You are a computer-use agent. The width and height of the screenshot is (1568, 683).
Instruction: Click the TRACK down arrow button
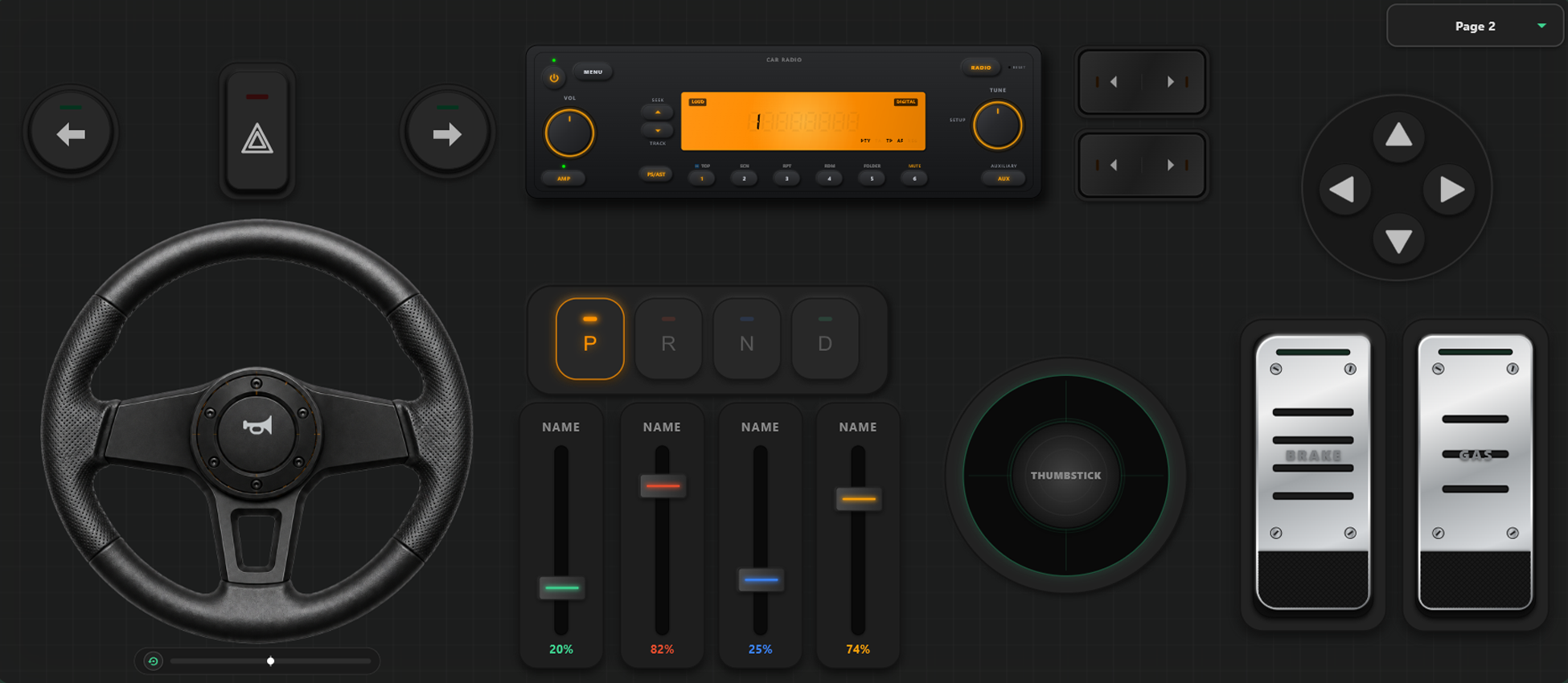tap(658, 129)
